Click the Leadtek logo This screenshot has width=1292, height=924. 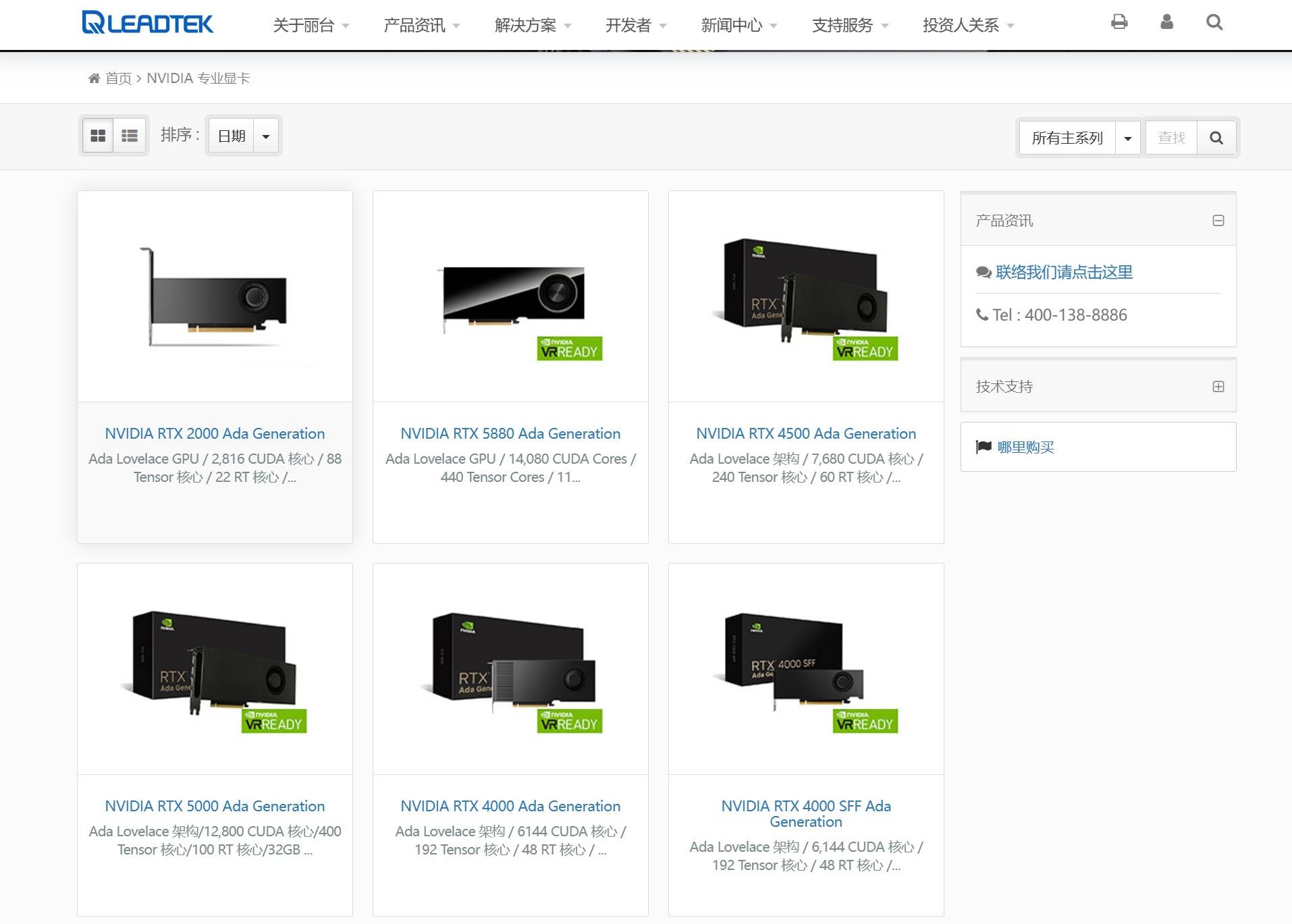[147, 22]
